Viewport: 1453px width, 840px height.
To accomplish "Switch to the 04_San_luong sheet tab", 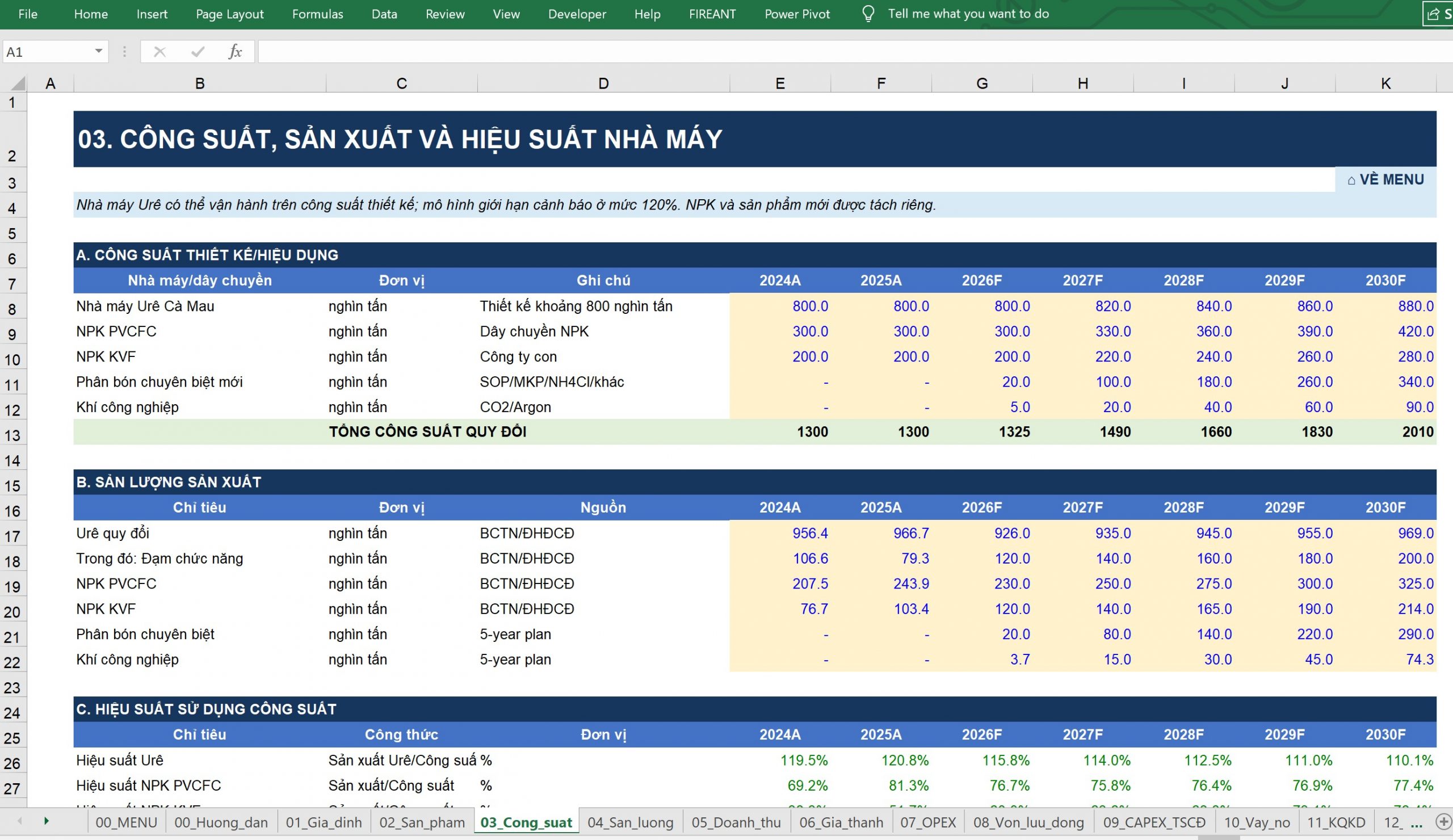I will [630, 822].
